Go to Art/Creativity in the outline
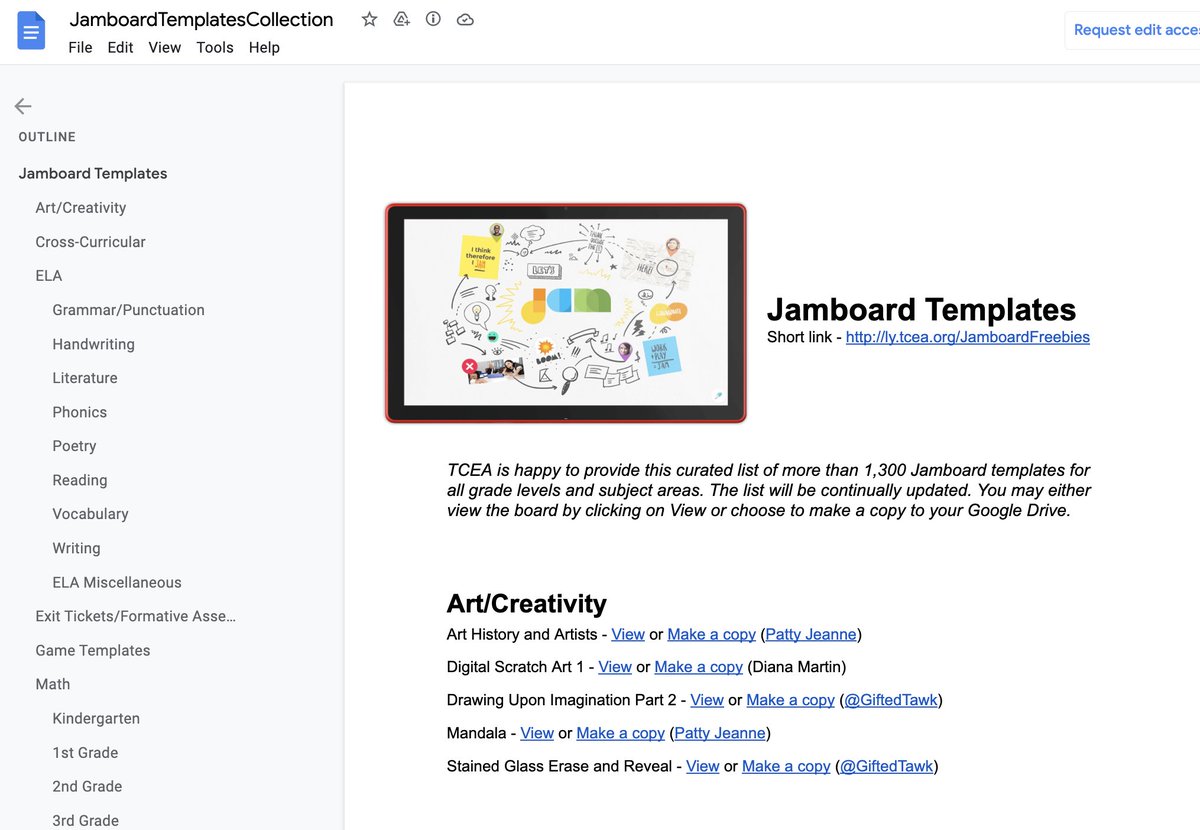Screen dimensions: 1200x830 (81, 207)
